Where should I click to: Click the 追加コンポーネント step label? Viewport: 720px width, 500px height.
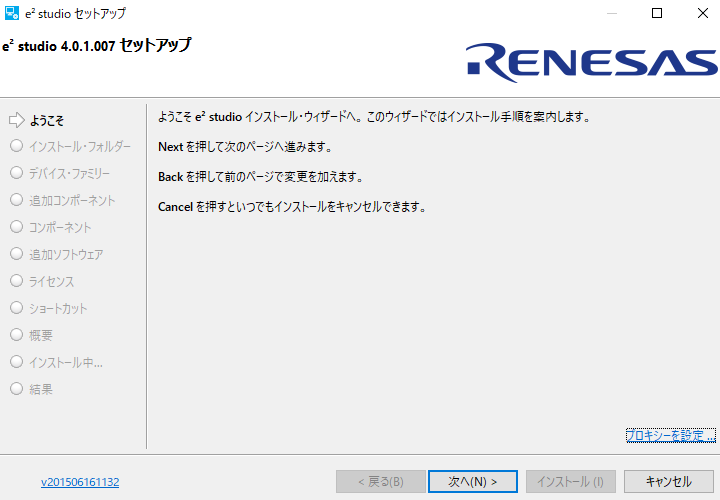[x=72, y=201]
